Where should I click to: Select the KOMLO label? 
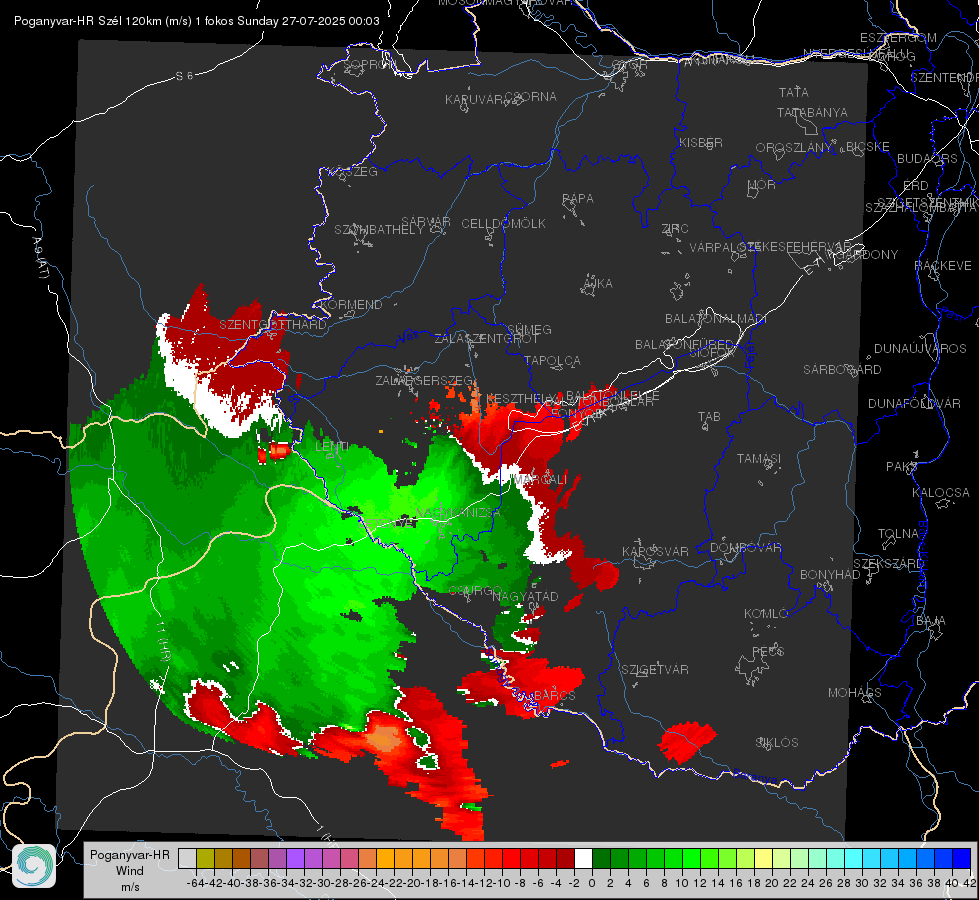tap(766, 614)
